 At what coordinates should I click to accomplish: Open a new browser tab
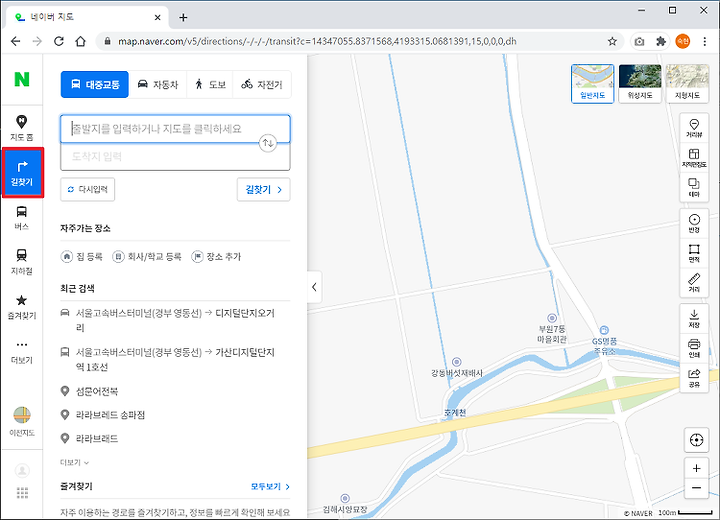[183, 17]
